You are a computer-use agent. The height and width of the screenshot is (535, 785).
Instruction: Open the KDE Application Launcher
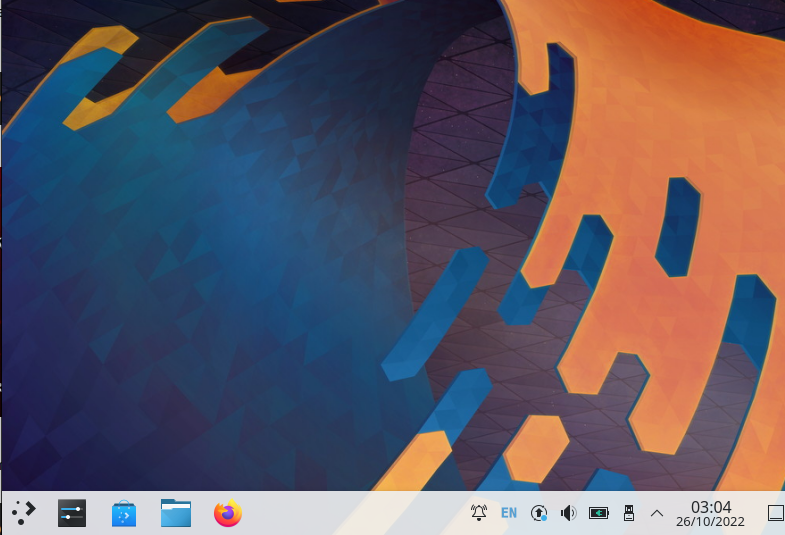[x=23, y=513]
